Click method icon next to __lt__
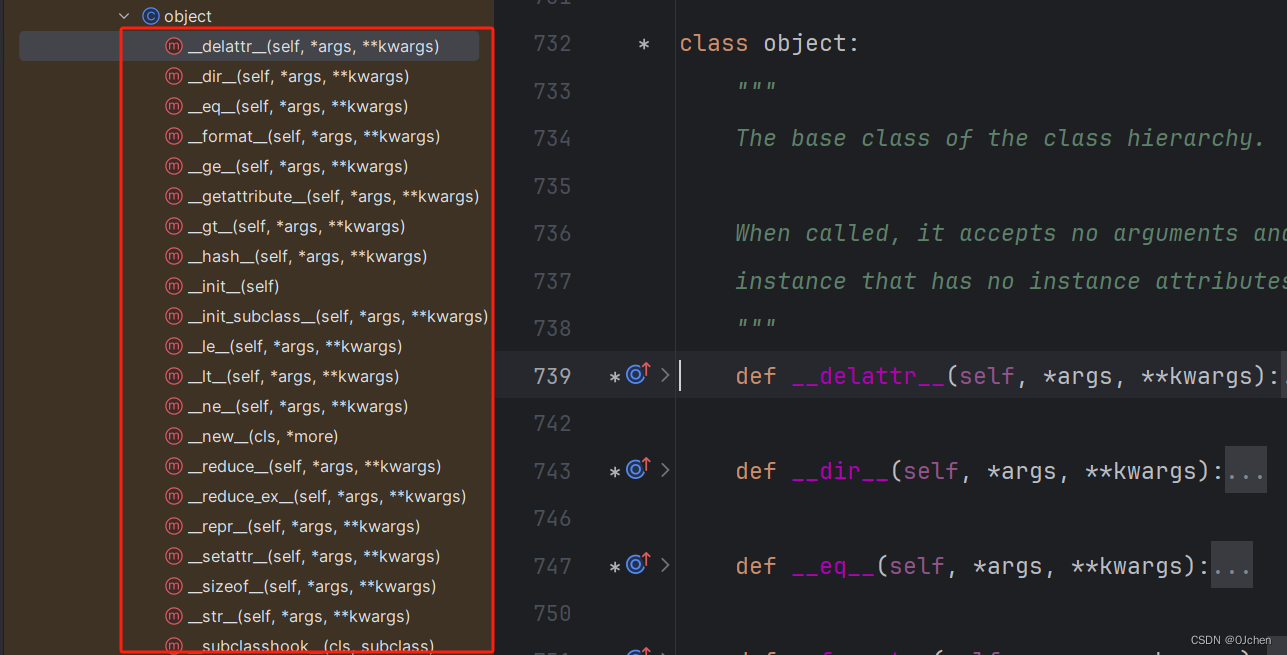1287x655 pixels. click(173, 376)
